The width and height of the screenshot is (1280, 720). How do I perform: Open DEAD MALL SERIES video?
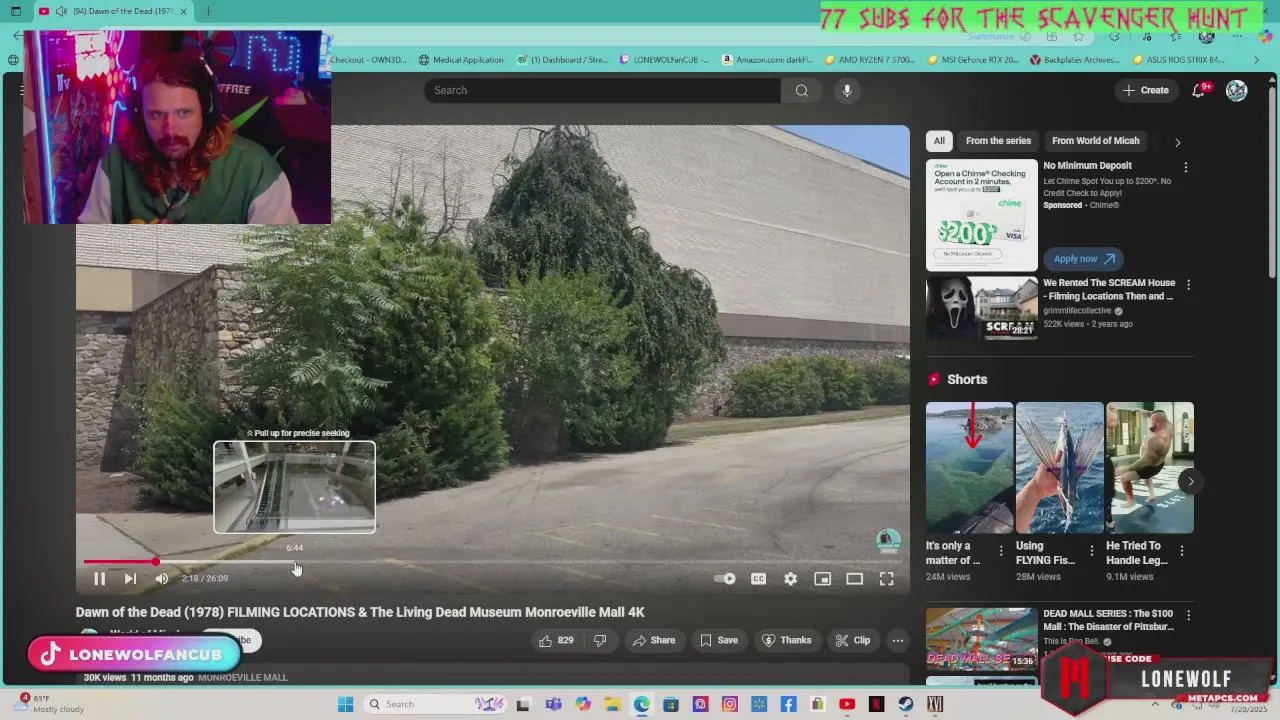click(x=1108, y=620)
